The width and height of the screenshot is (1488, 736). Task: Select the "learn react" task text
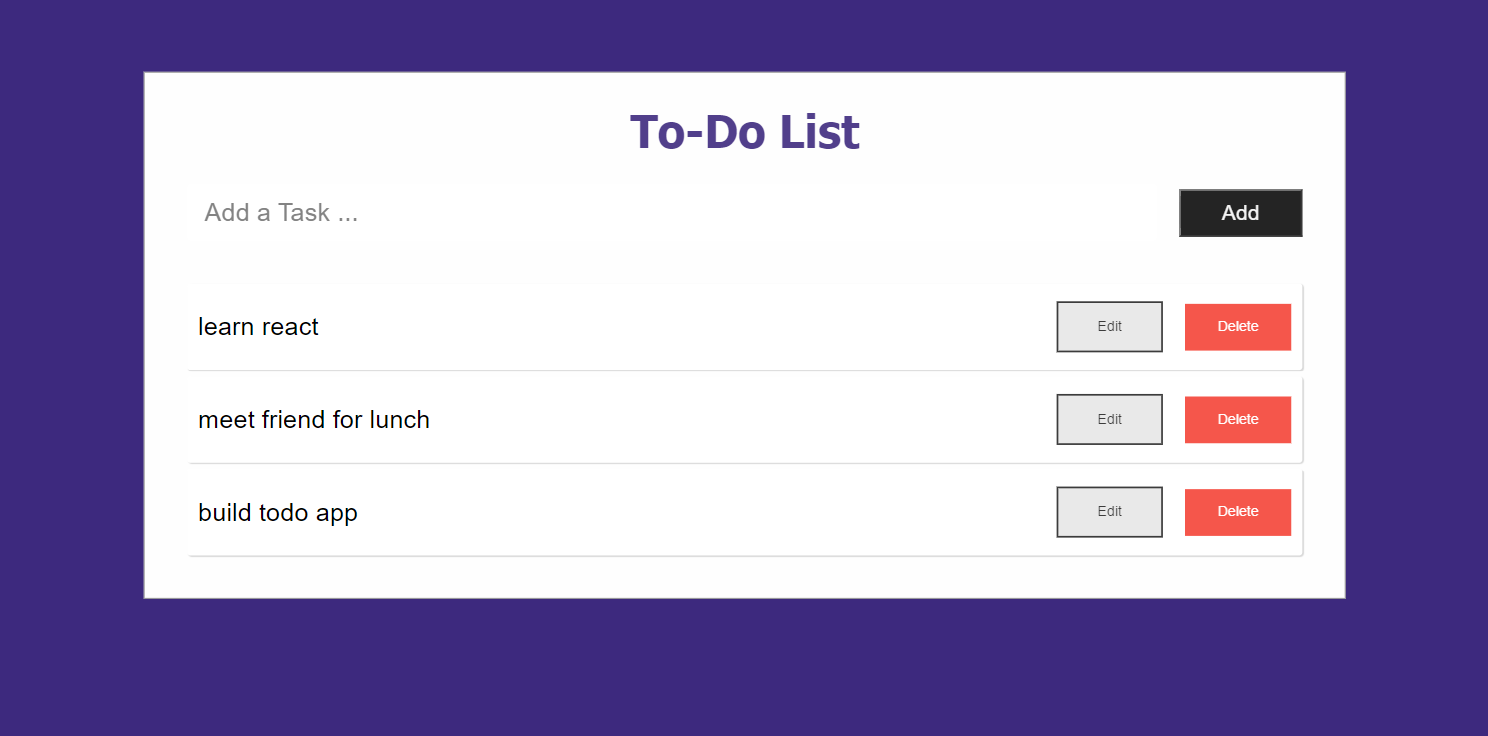tap(258, 327)
